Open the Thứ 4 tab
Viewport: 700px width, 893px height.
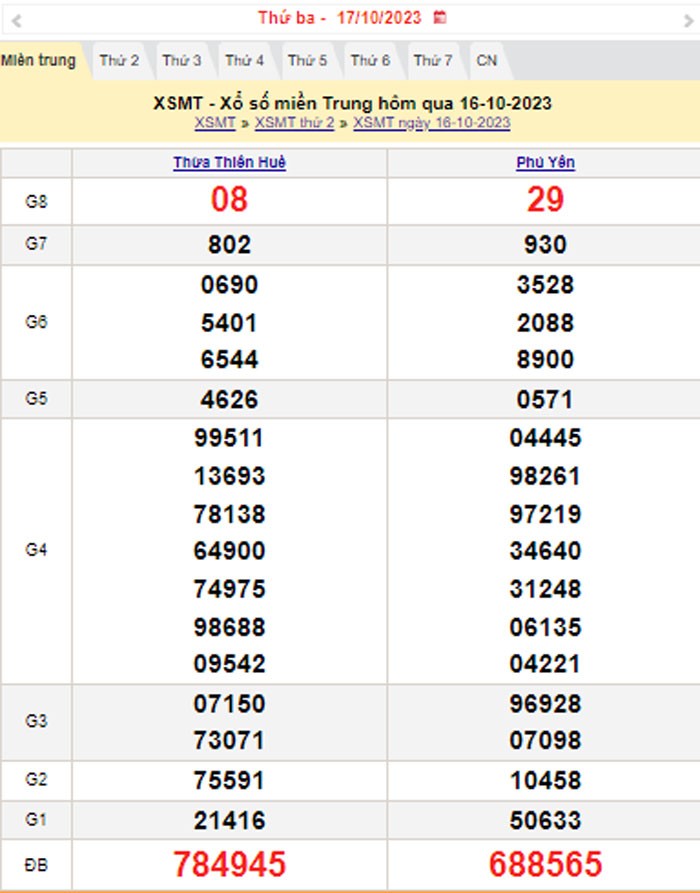click(x=244, y=61)
